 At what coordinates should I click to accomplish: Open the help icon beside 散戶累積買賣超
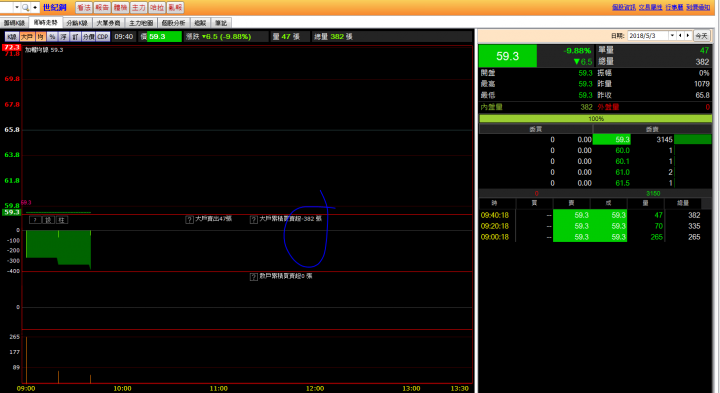pos(253,277)
